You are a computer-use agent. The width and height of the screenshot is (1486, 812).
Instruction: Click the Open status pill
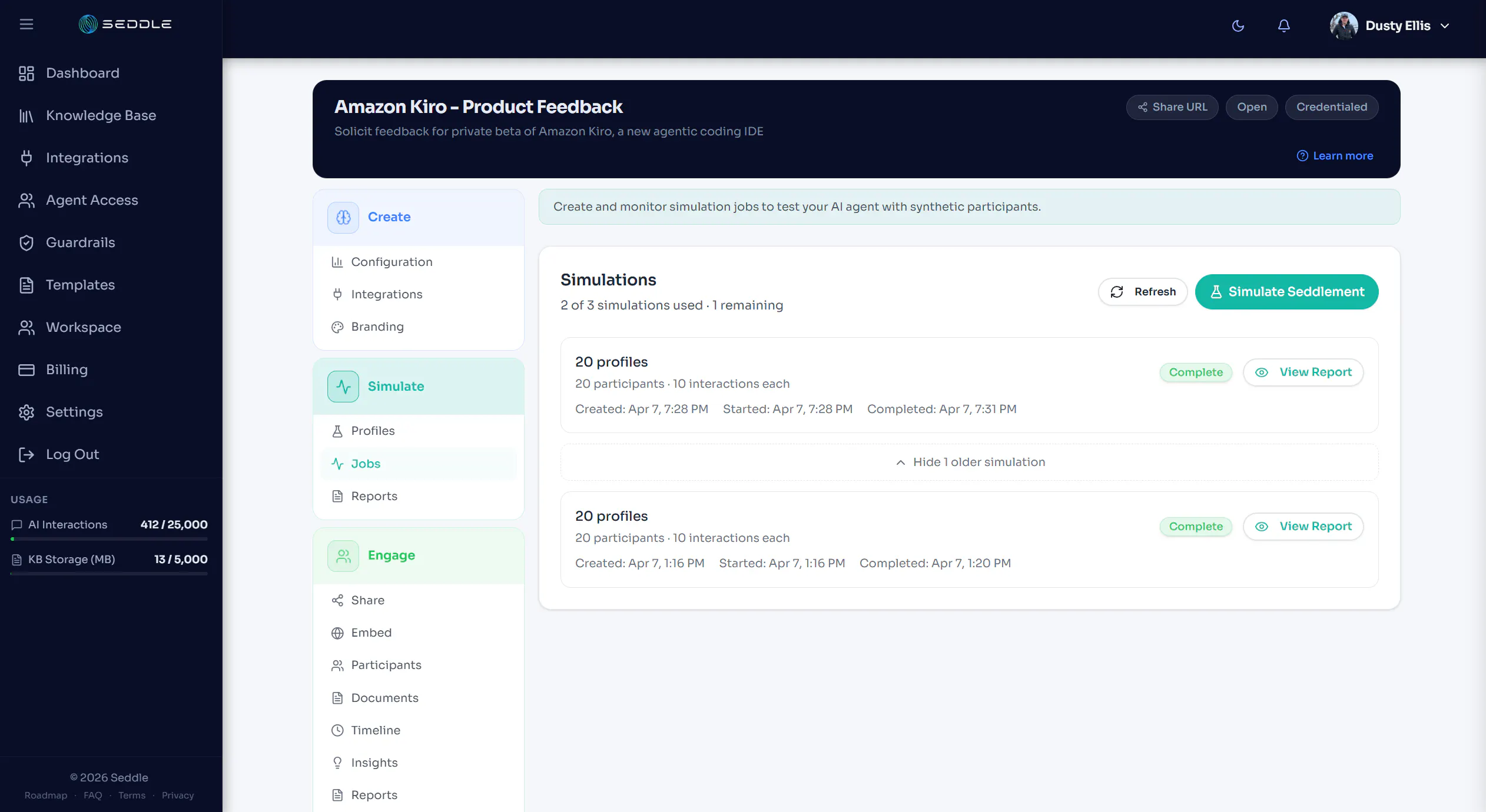(1252, 107)
